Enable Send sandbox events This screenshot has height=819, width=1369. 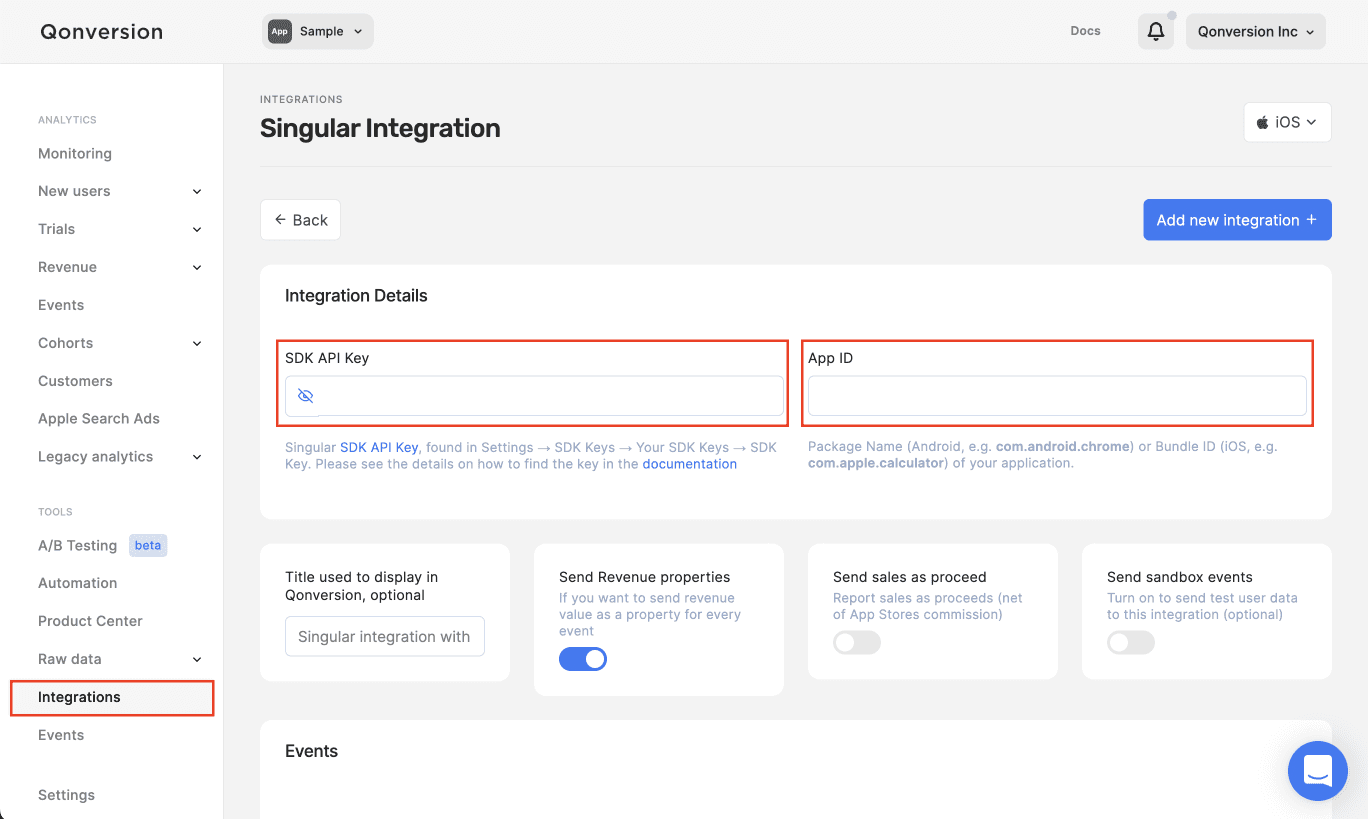(1130, 642)
